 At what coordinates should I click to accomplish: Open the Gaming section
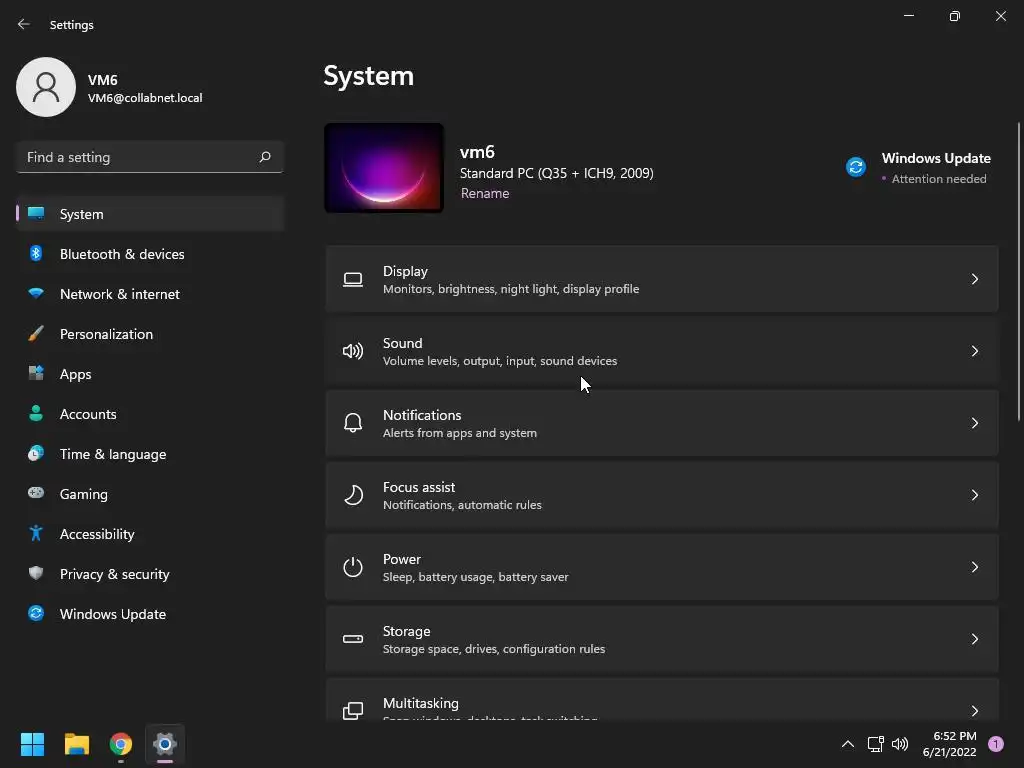[x=150, y=493]
